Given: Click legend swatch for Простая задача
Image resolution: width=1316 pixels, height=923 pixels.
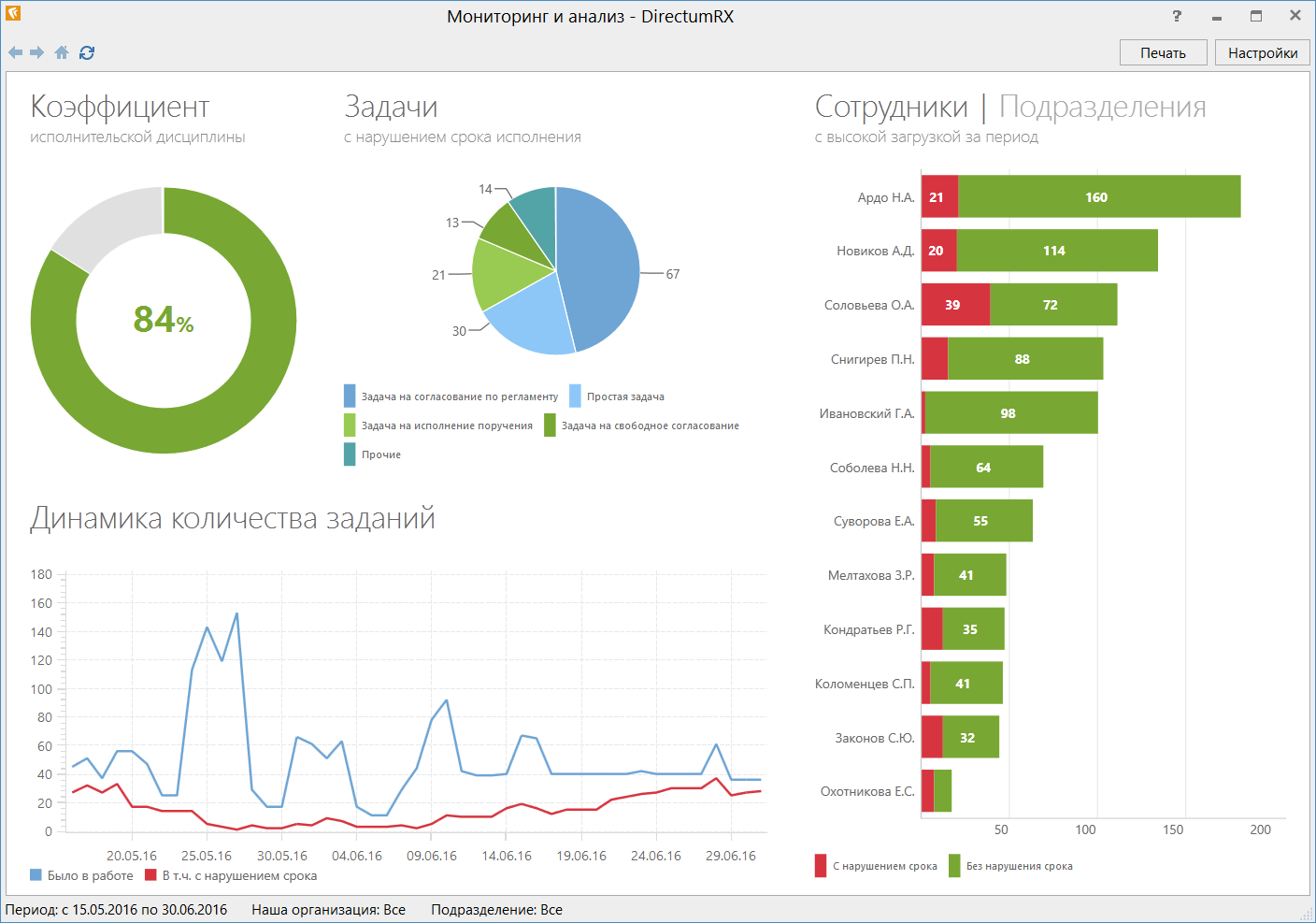Looking at the screenshot, I should point(575,397).
